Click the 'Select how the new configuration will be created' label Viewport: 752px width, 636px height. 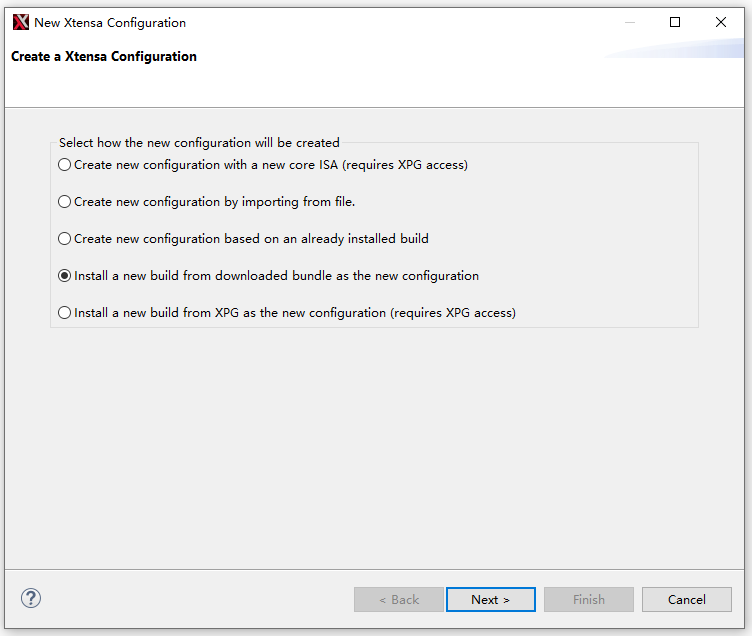(x=199, y=142)
